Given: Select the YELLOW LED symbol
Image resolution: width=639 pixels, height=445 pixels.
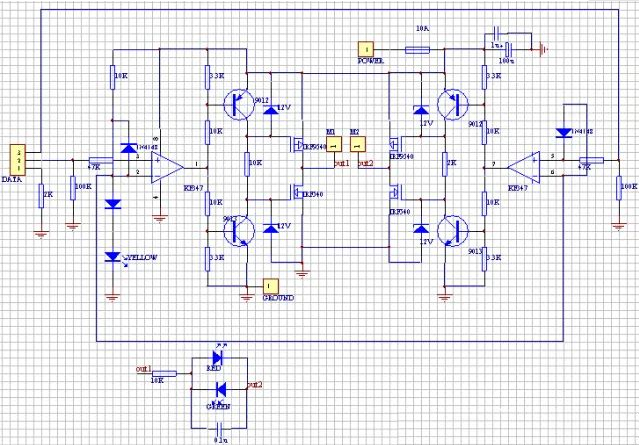Looking at the screenshot, I should pos(112,257).
